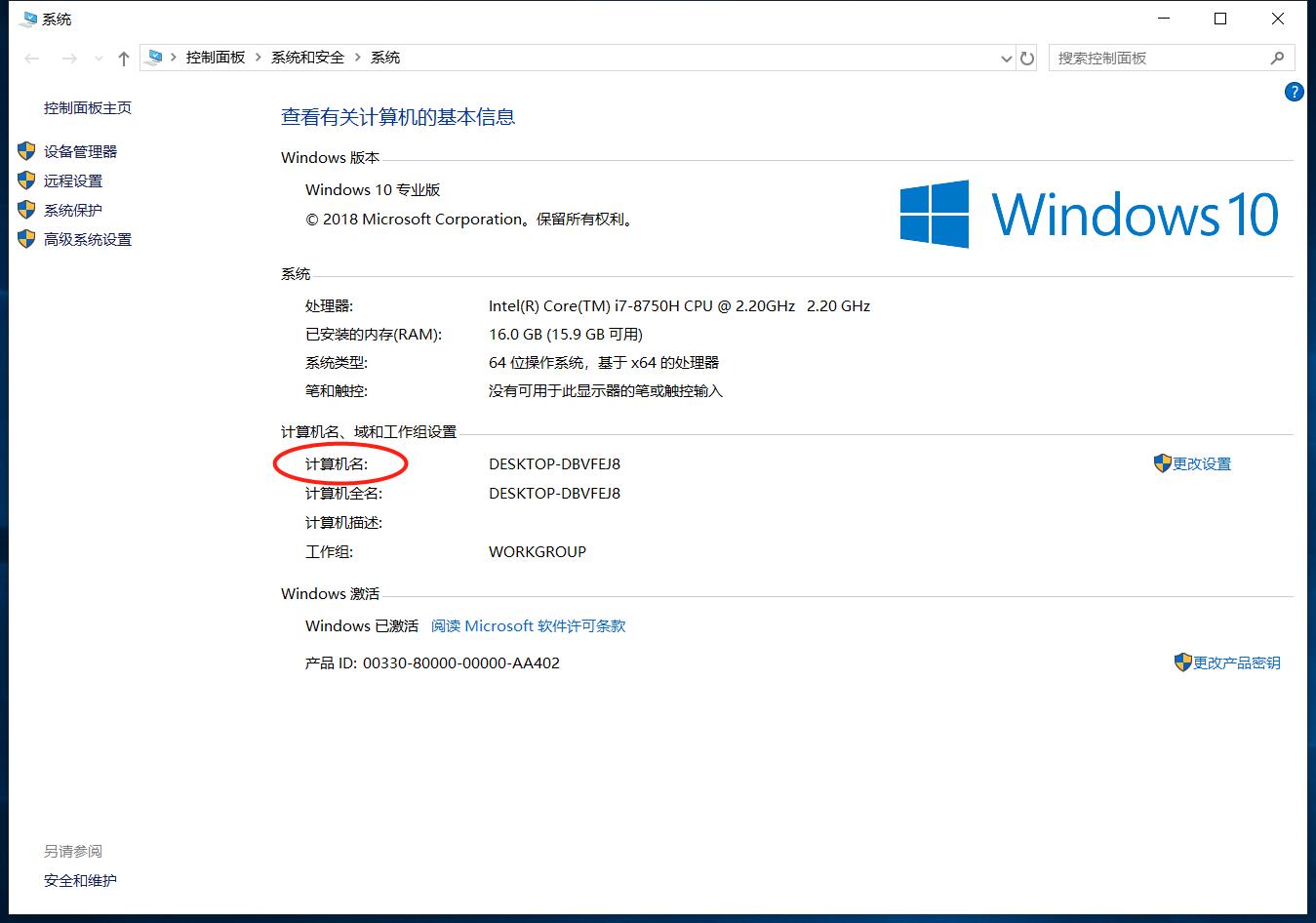Click Windows 已激活 status text
Image resolution: width=1316 pixels, height=923 pixels.
point(362,626)
